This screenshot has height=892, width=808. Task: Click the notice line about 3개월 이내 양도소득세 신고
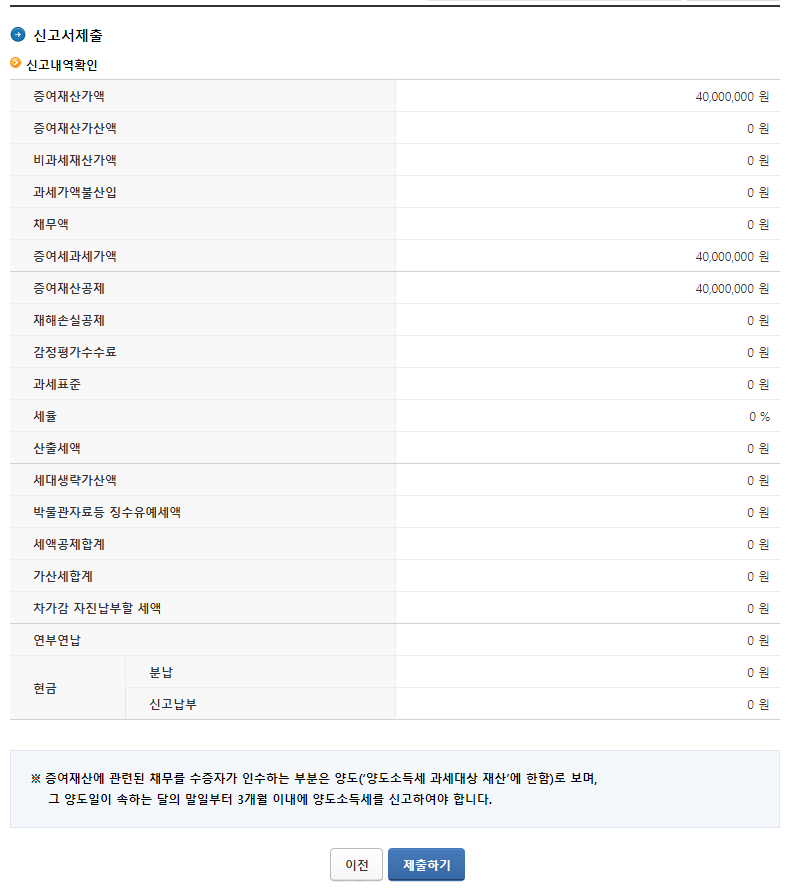(270, 799)
